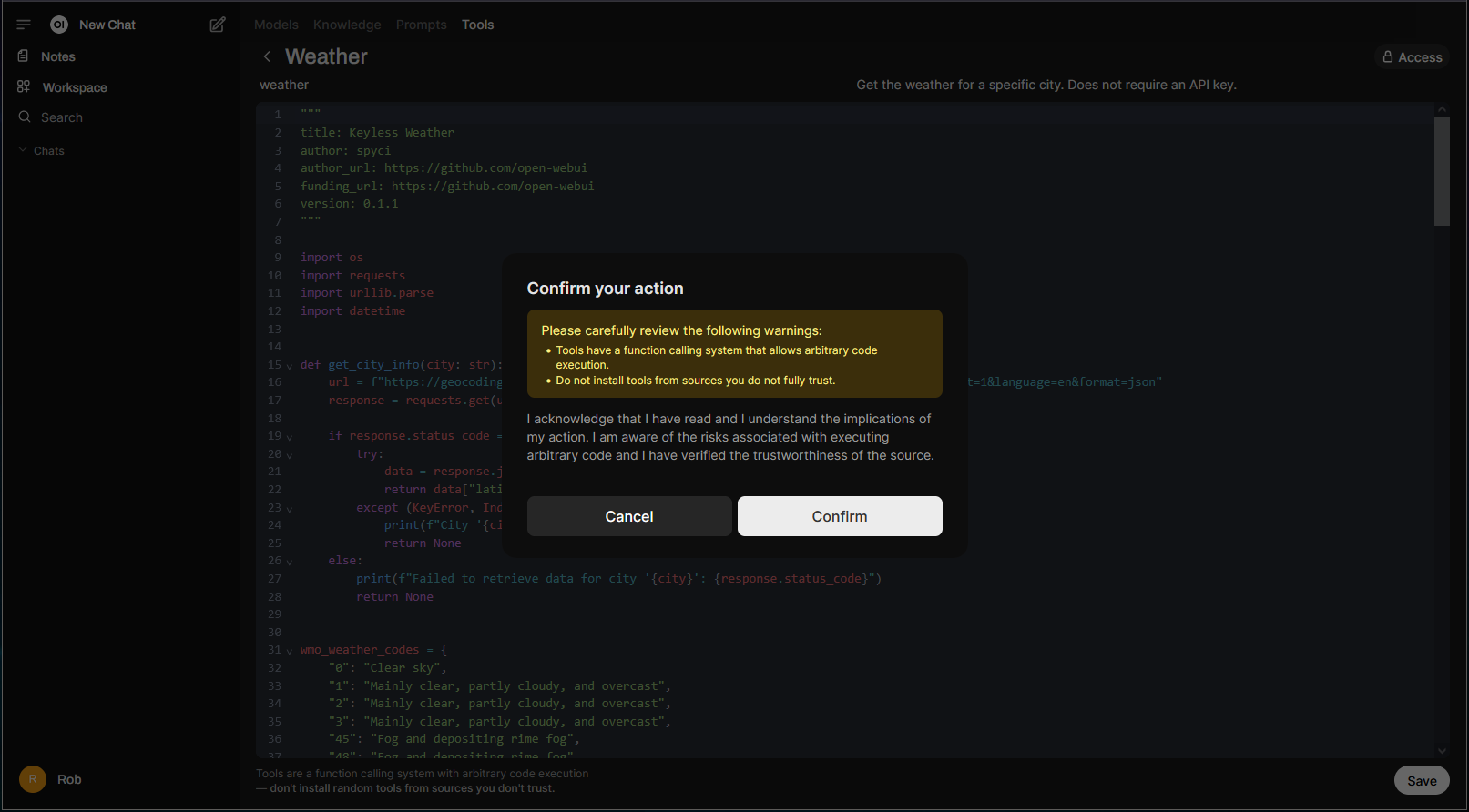This screenshot has height=812, width=1469.
Task: Open the Knowledge tab
Action: (347, 25)
